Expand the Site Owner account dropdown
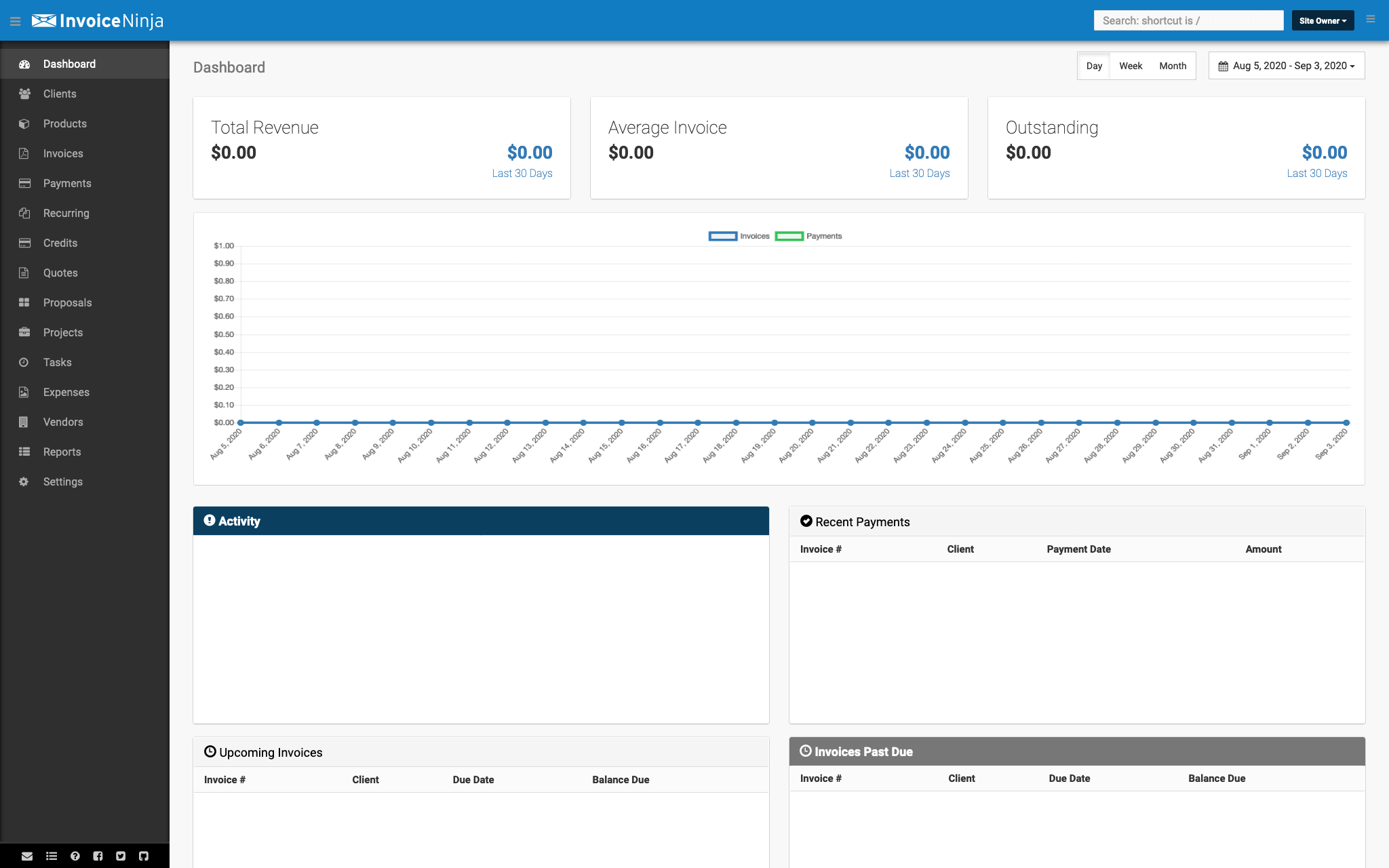This screenshot has height=868, width=1389. point(1322,21)
